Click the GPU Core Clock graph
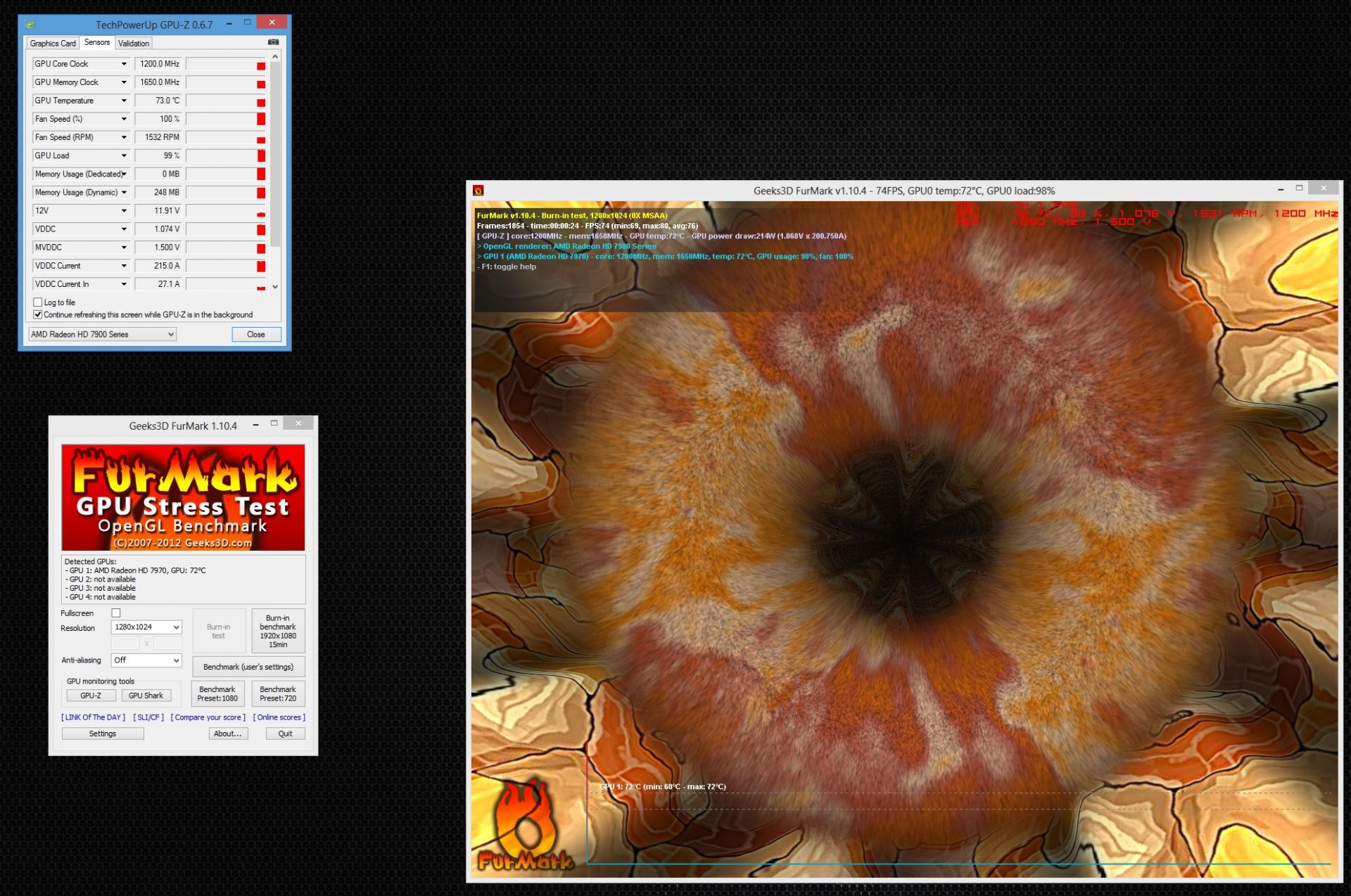Screen dimensions: 1351x896 point(226,64)
